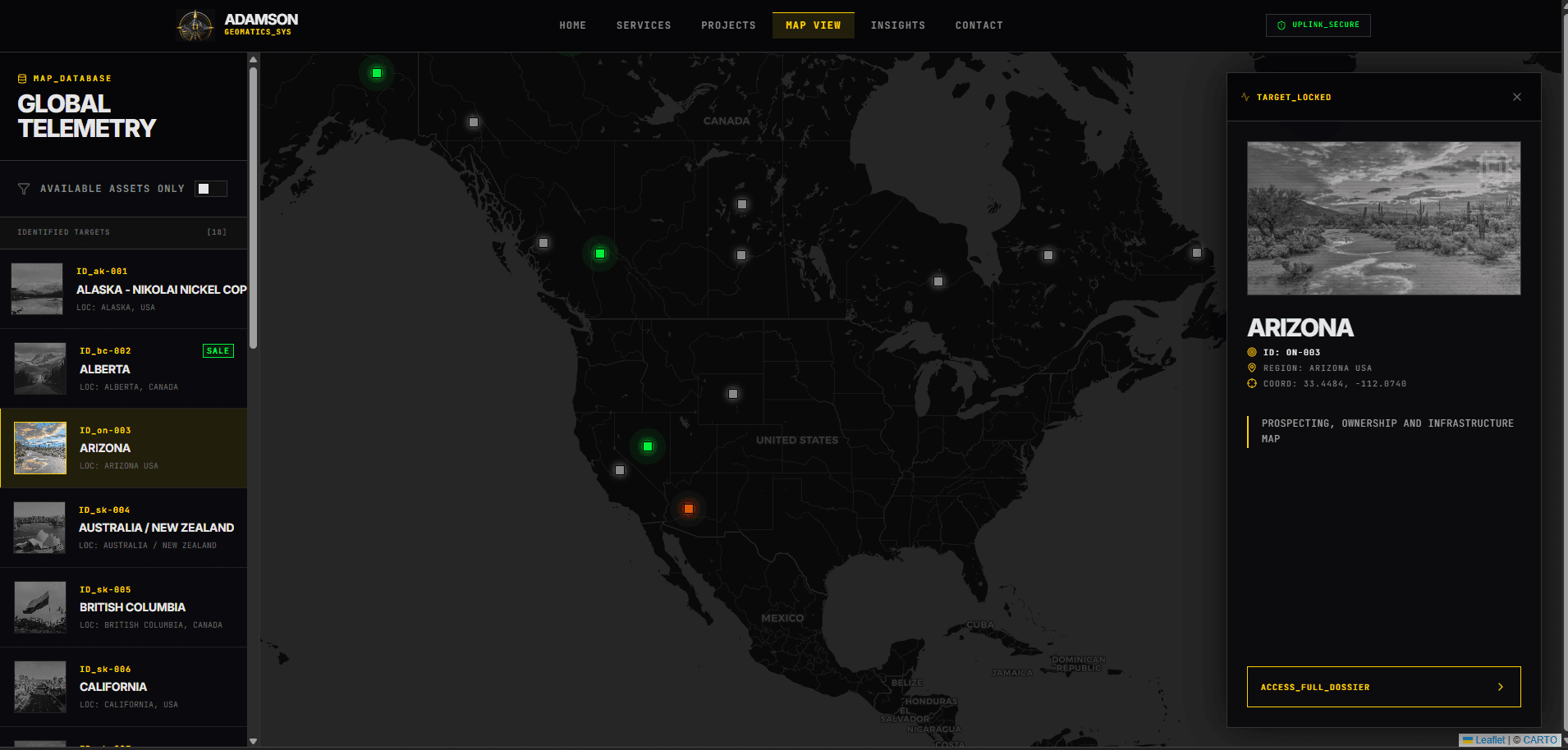The height and width of the screenshot is (750, 1568).
Task: Click "LOC: BRITISH COLUMBIA, CANADA" text
Action: pyautogui.click(x=151, y=625)
